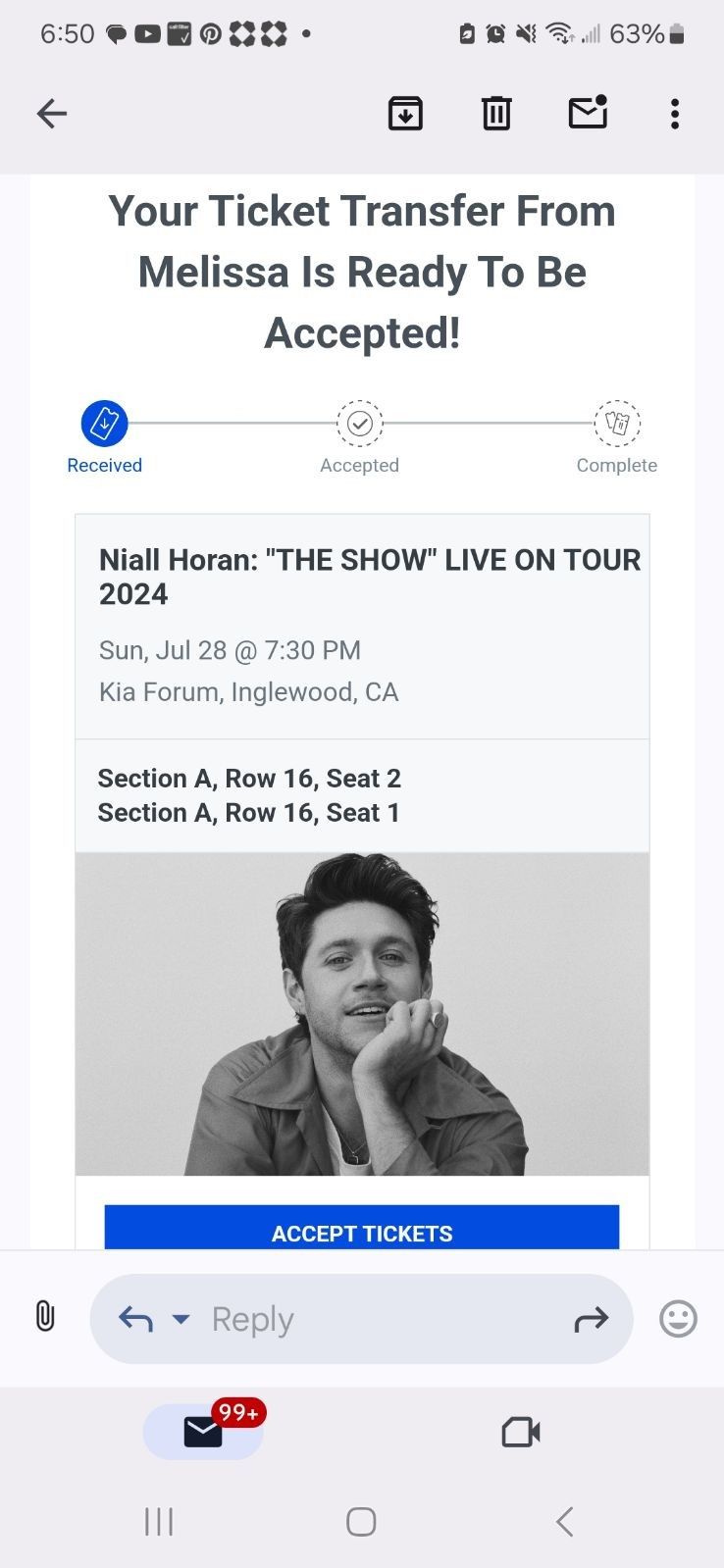
Task: Forward the email with the forward arrow
Action: click(593, 1319)
